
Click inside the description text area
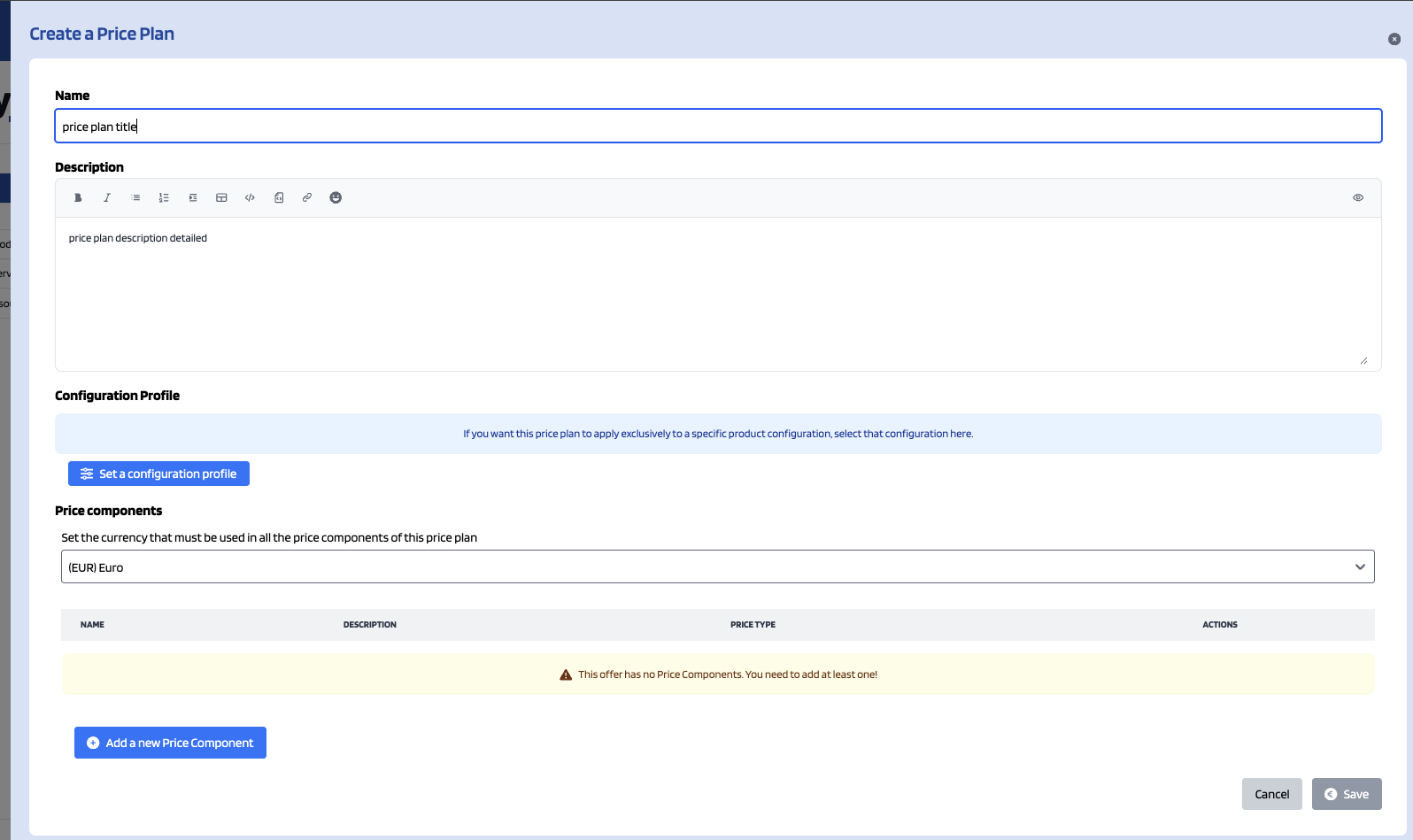pos(718,294)
